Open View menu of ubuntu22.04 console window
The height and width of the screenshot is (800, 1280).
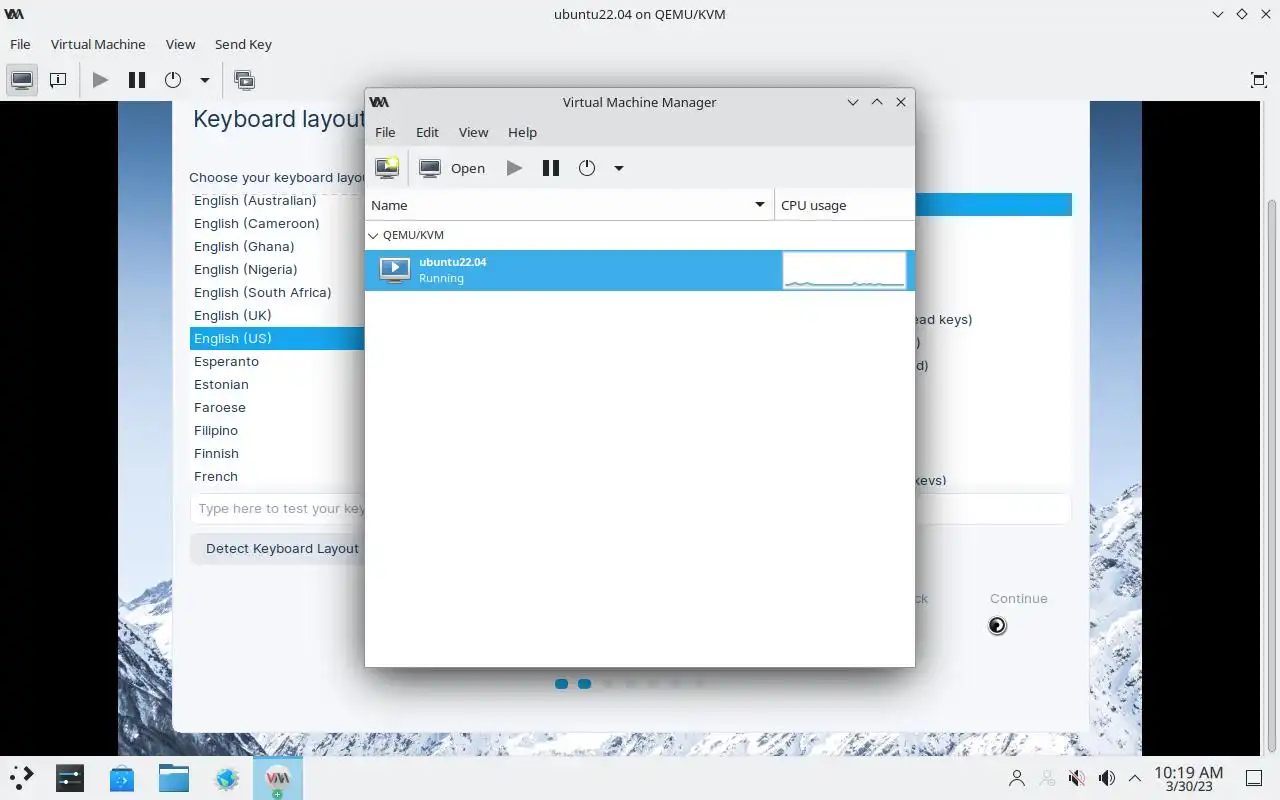pyautogui.click(x=180, y=44)
